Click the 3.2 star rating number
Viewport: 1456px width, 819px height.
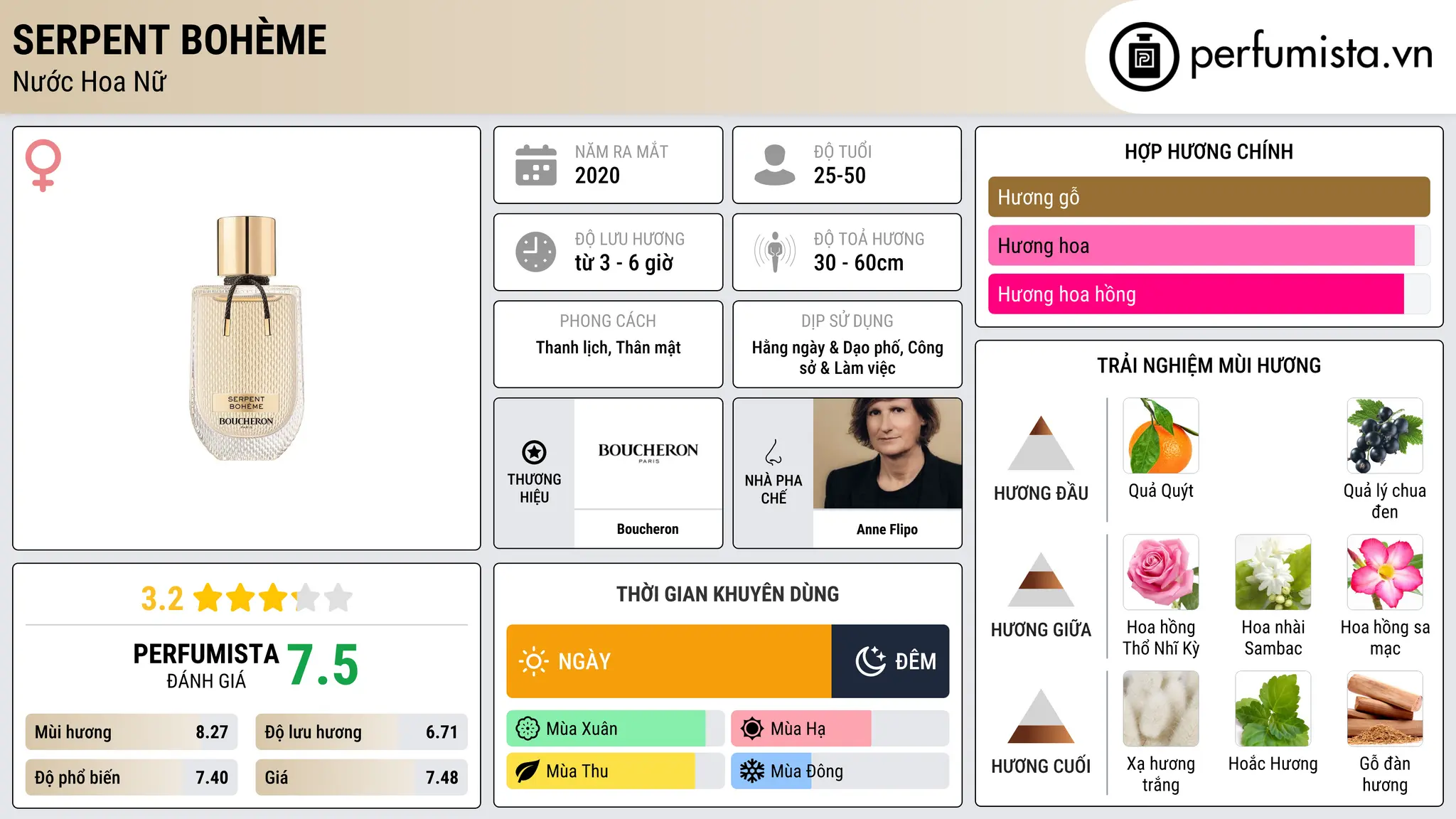(162, 599)
